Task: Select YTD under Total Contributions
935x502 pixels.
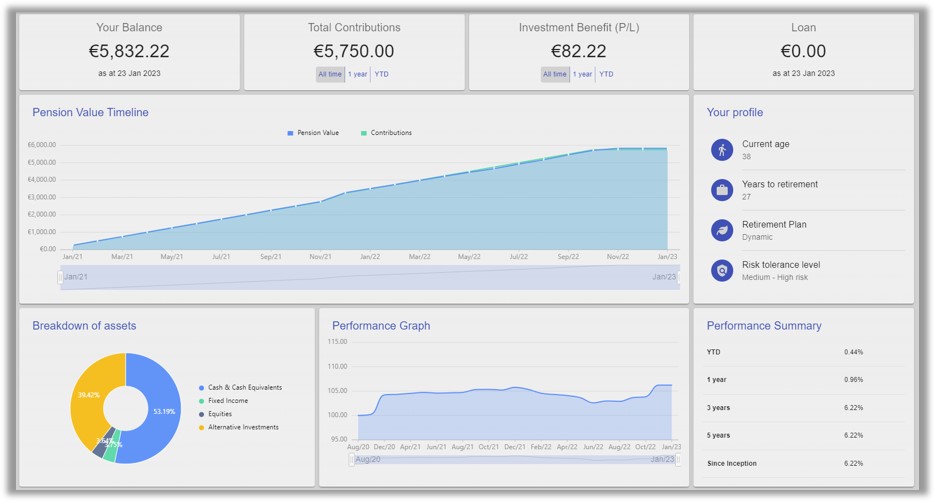Action: [382, 75]
